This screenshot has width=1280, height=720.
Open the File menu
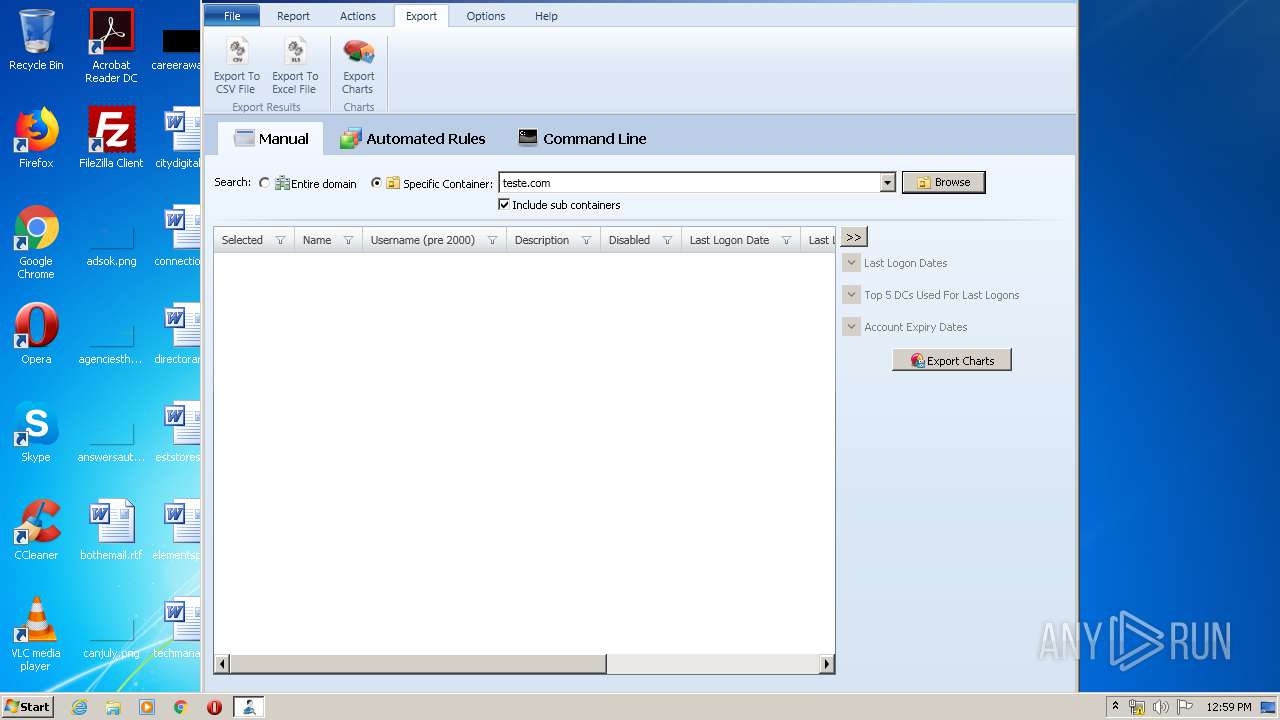point(232,16)
